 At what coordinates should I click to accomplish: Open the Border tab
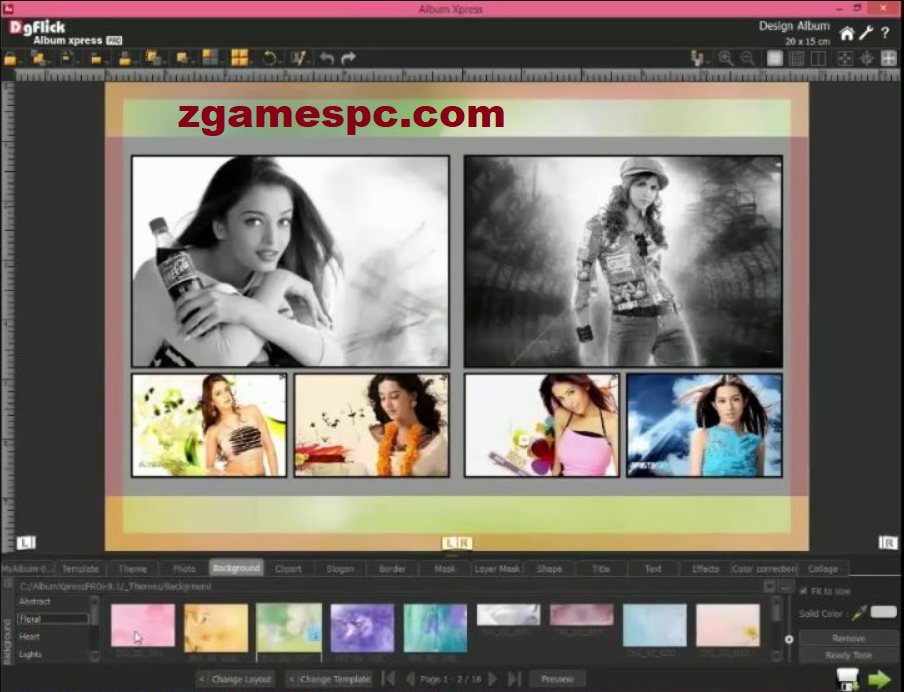392,569
